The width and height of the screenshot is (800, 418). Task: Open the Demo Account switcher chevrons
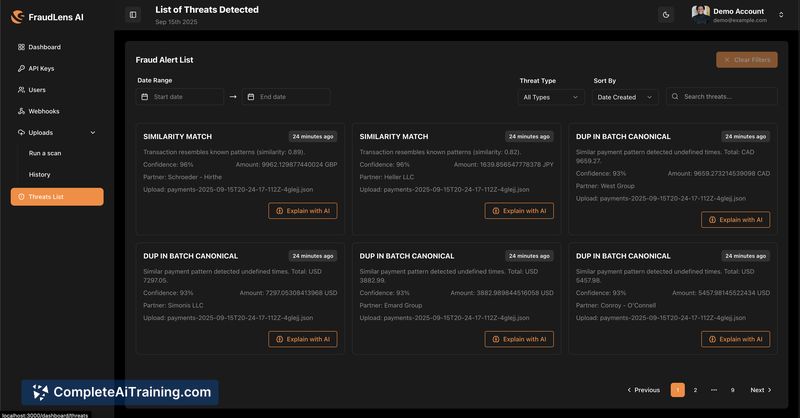click(781, 15)
